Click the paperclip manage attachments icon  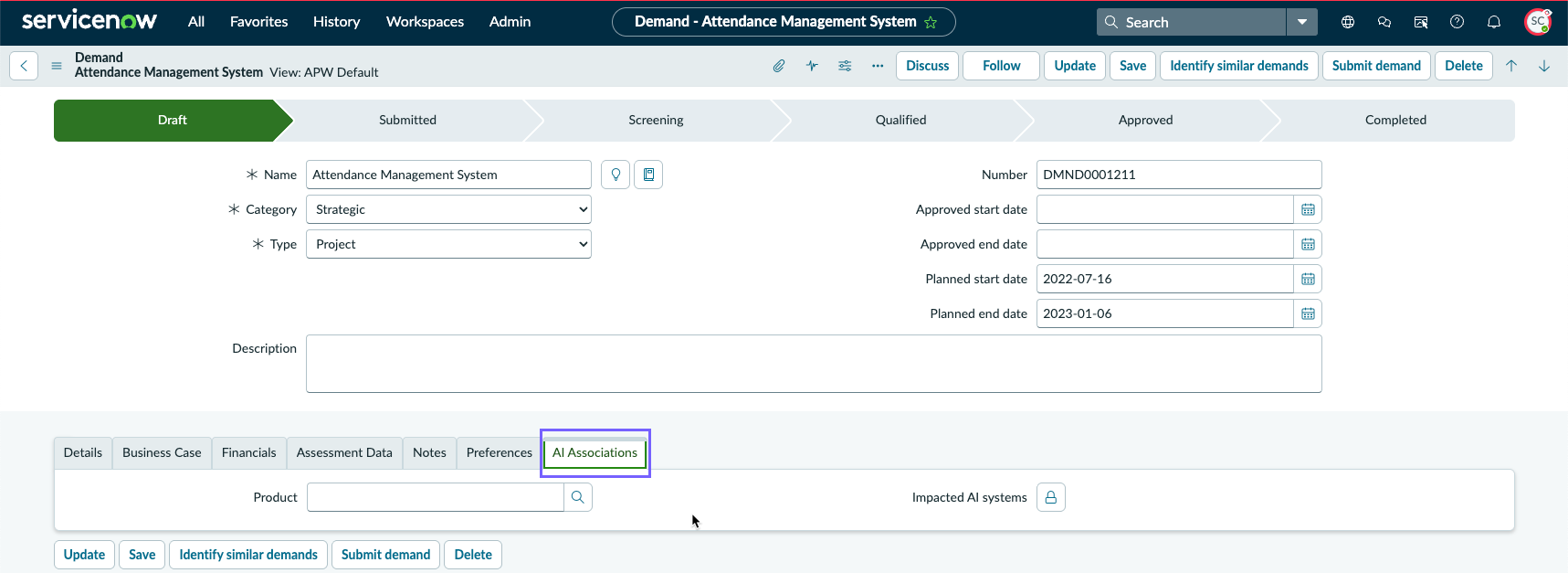click(779, 66)
